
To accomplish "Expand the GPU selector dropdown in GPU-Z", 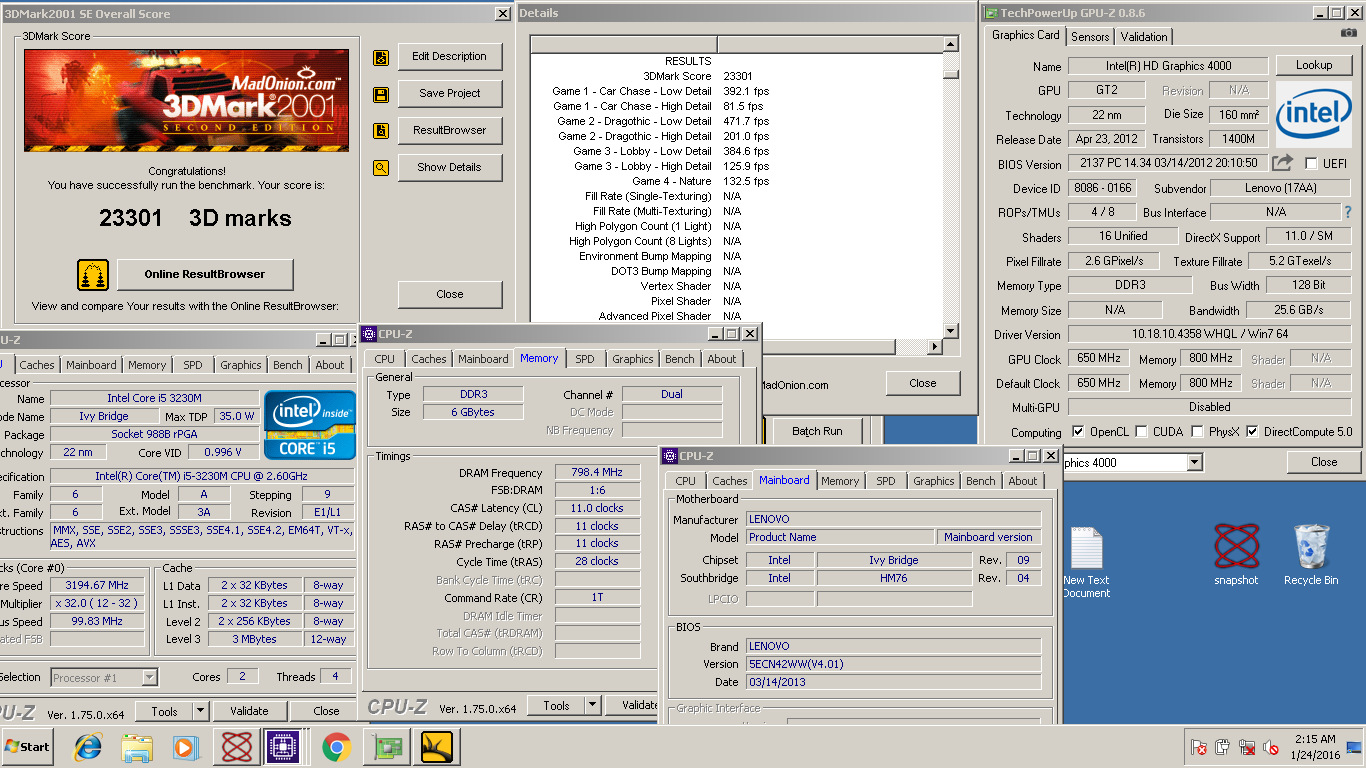I will (x=1193, y=463).
